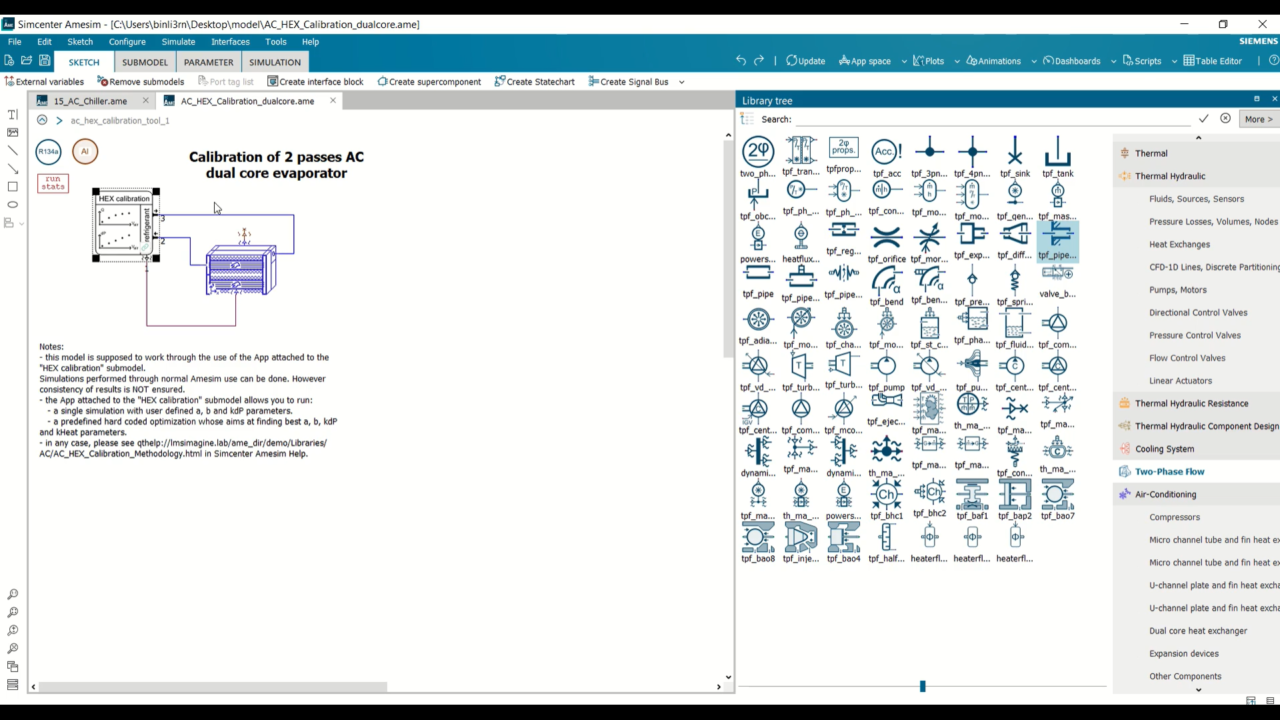Choose the tpf_pump component
Viewport: 1280px width, 720px height.
pos(886,366)
